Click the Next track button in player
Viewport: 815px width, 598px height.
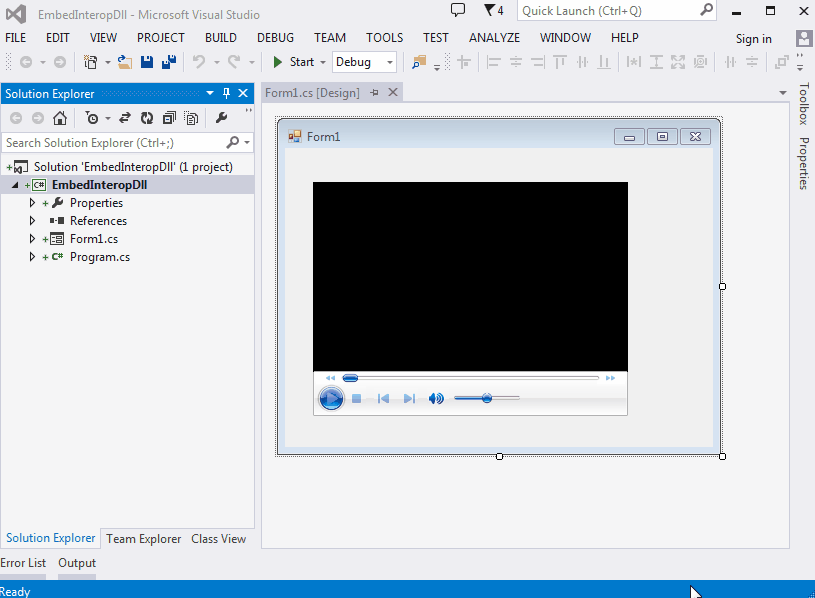tap(409, 398)
